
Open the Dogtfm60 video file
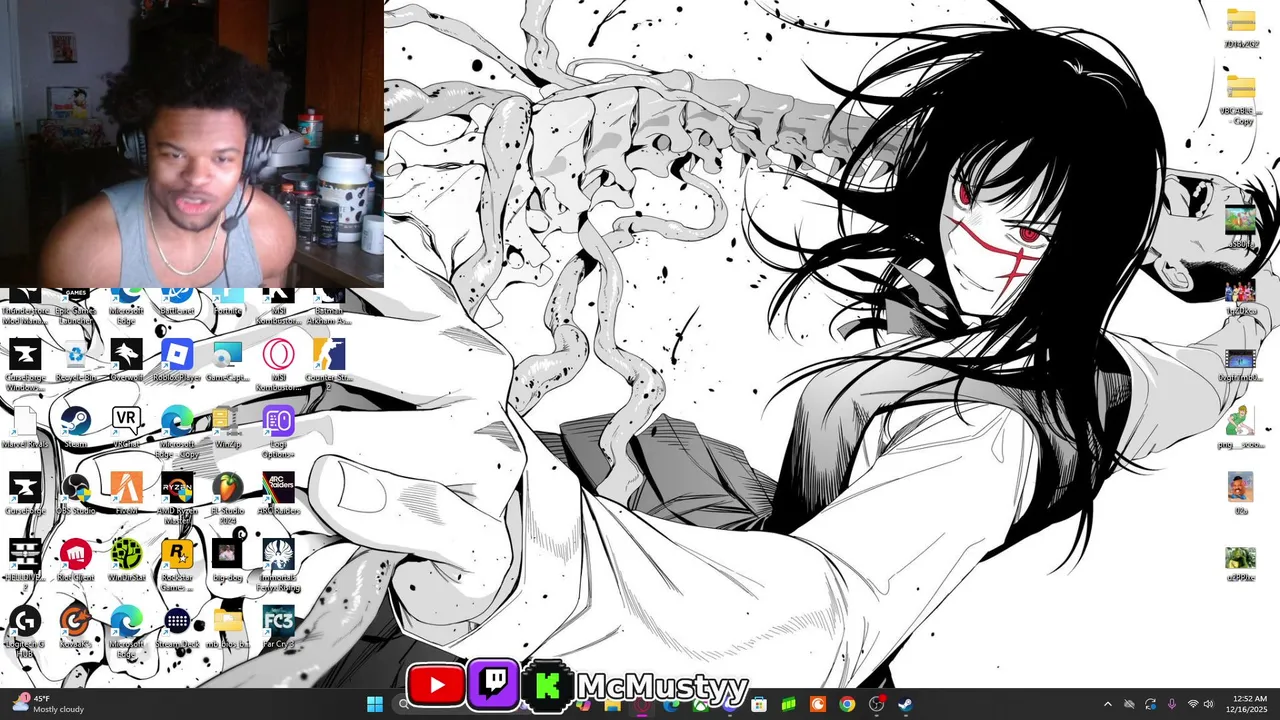1240,365
